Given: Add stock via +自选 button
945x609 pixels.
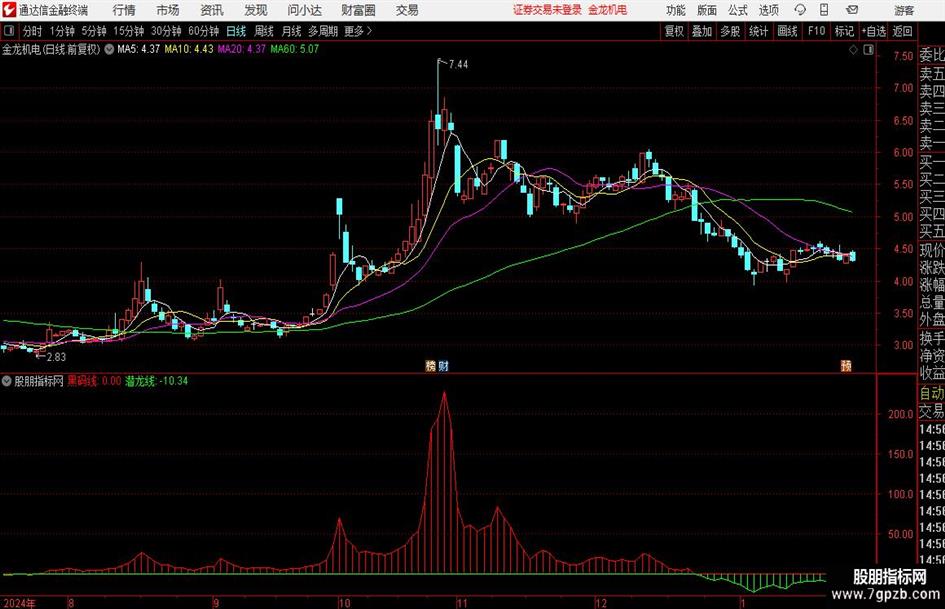Looking at the screenshot, I should (873, 31).
